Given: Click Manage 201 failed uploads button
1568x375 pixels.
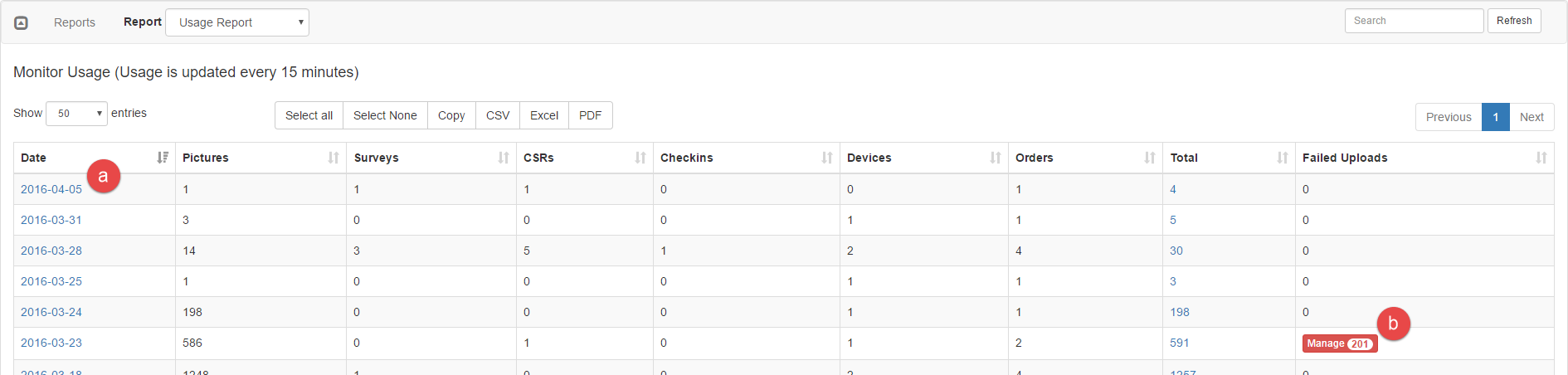Looking at the screenshot, I should click(1339, 343).
